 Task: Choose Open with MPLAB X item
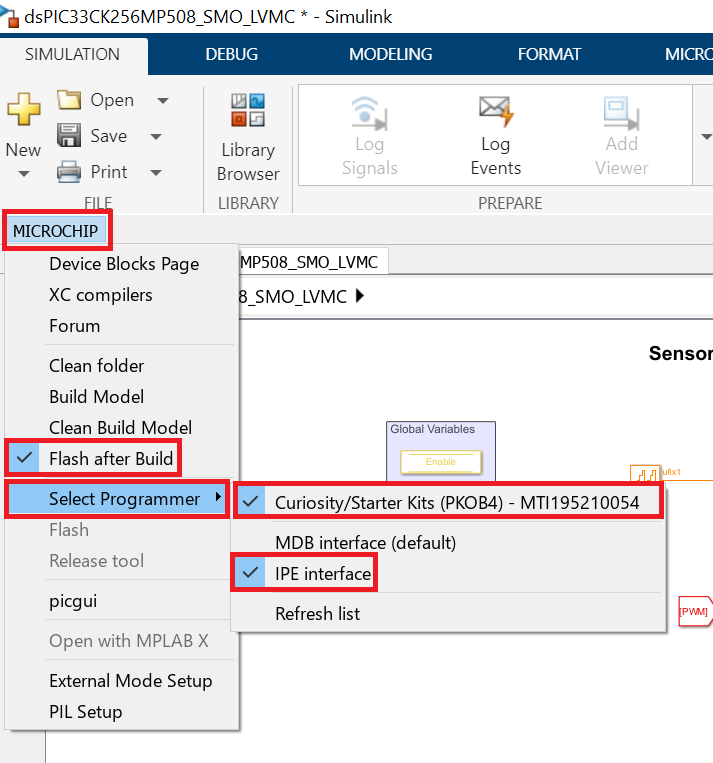pyautogui.click(x=128, y=640)
